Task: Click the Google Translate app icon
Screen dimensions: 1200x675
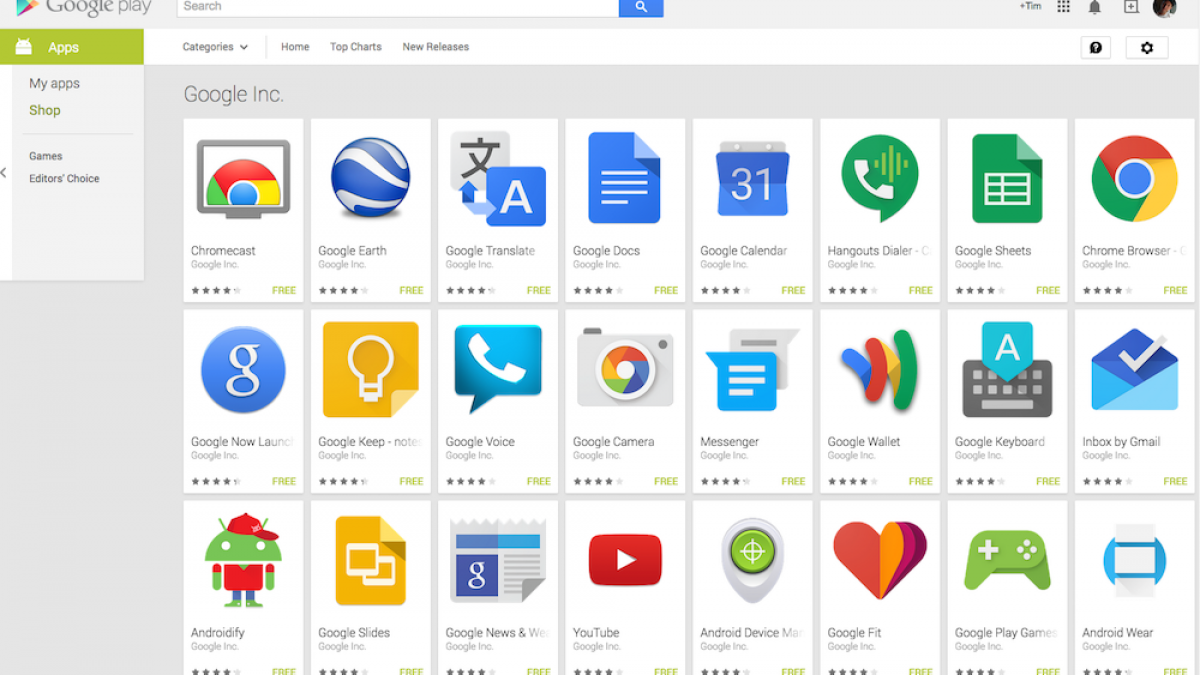Action: click(x=498, y=178)
